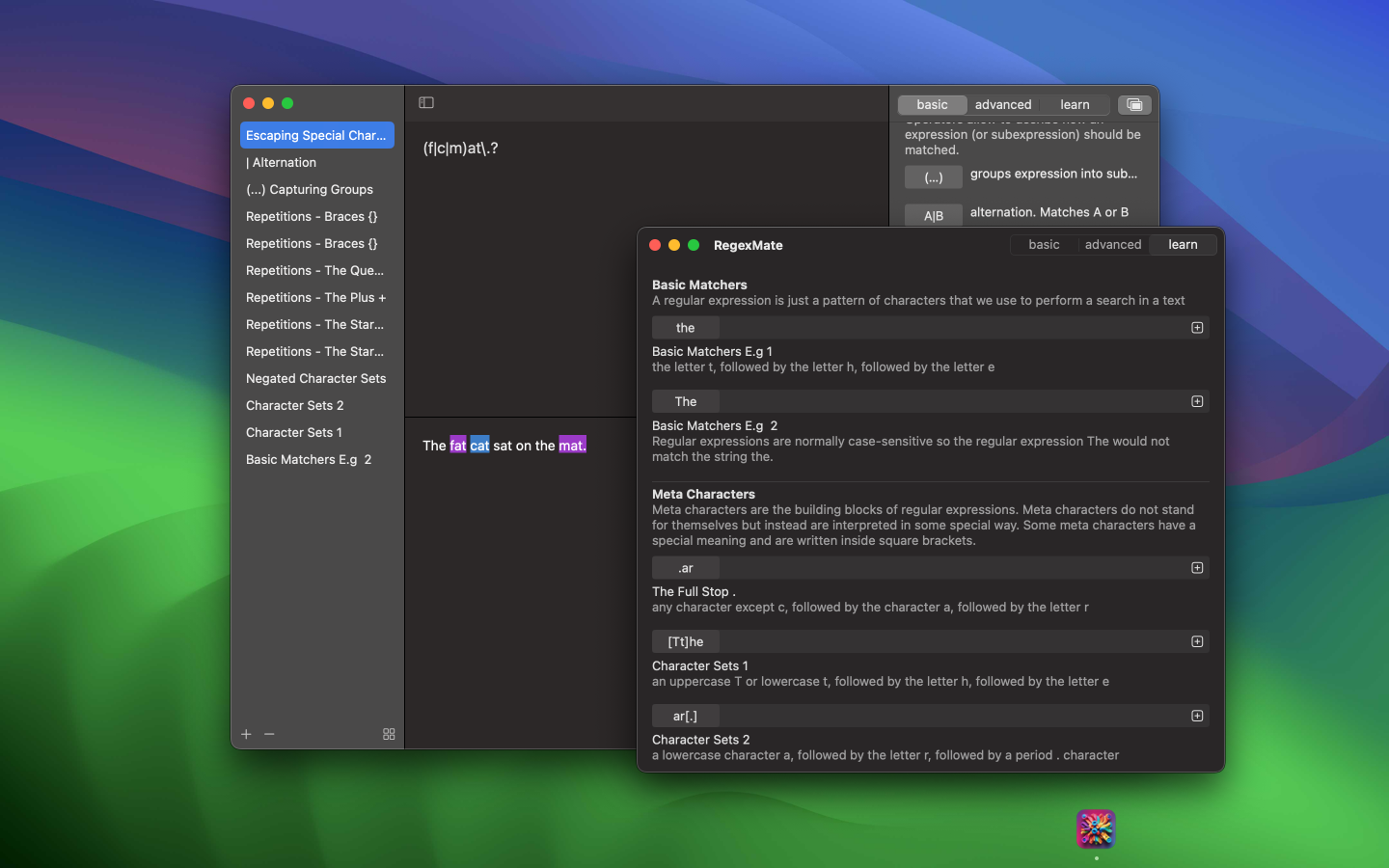Click the 'Basic Matchers' heading
The image size is (1389, 868).
pos(699,285)
